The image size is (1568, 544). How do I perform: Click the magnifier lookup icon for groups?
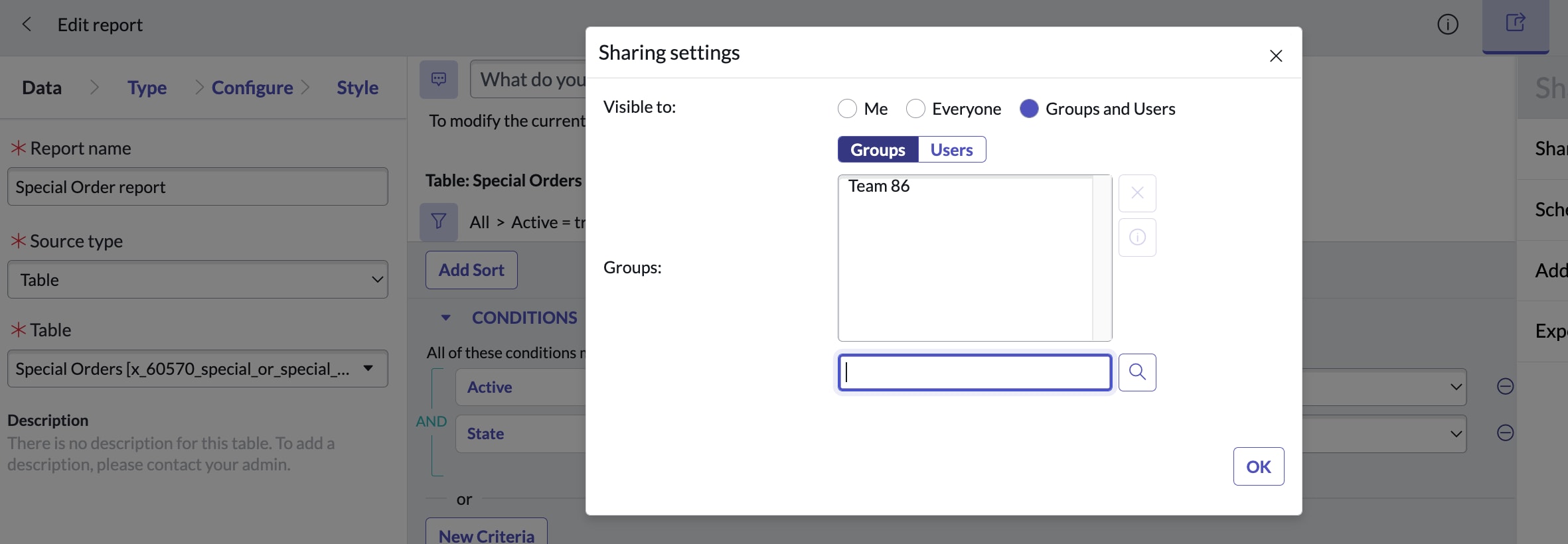point(1137,372)
